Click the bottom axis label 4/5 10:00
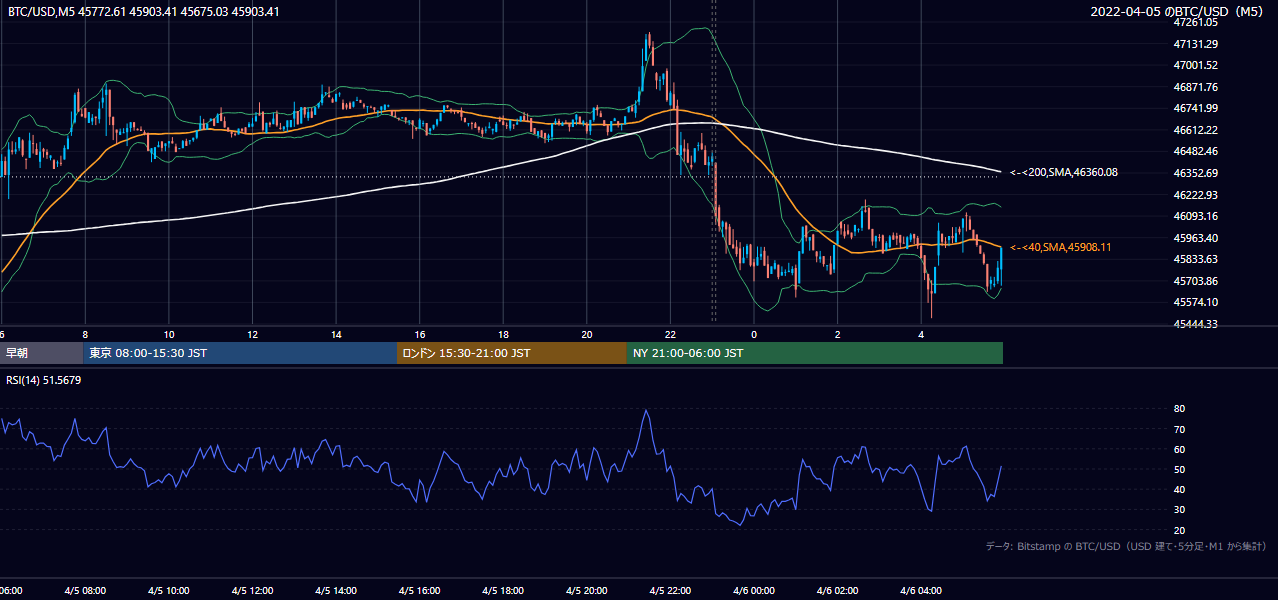The image size is (1278, 600). [x=169, y=591]
